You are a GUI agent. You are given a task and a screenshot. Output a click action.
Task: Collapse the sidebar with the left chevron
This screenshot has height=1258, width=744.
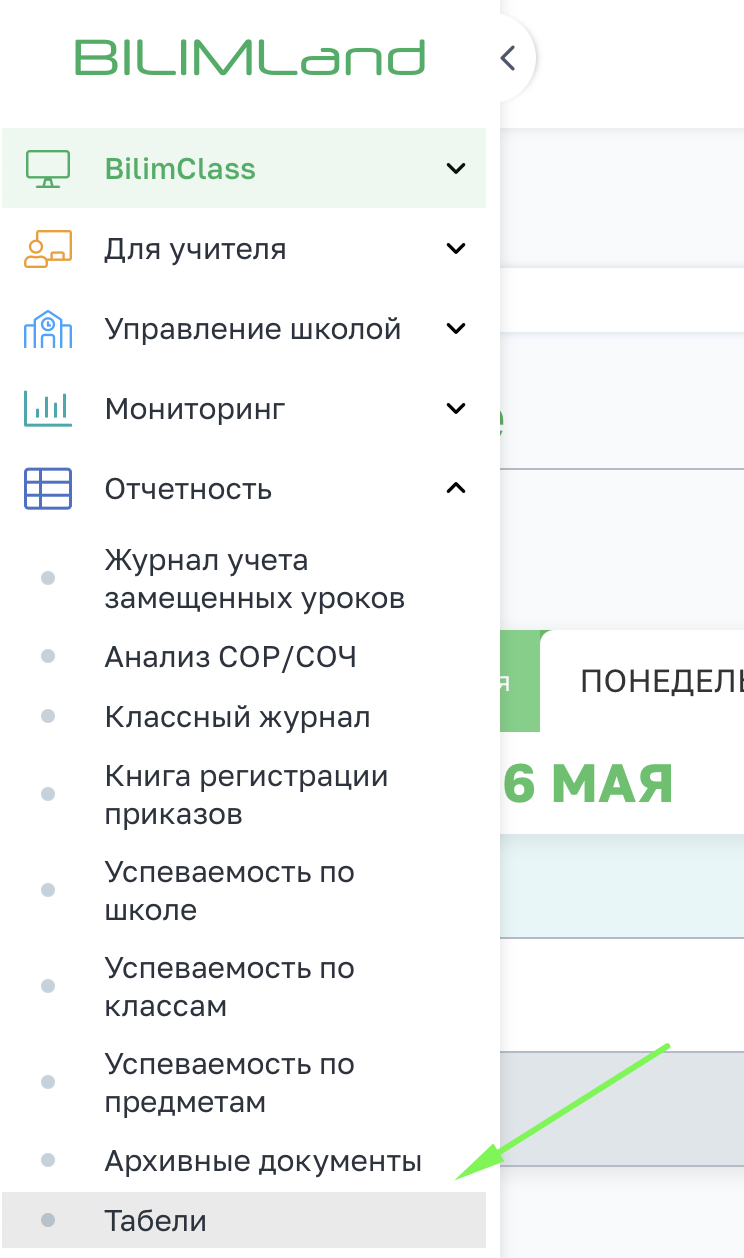(507, 58)
